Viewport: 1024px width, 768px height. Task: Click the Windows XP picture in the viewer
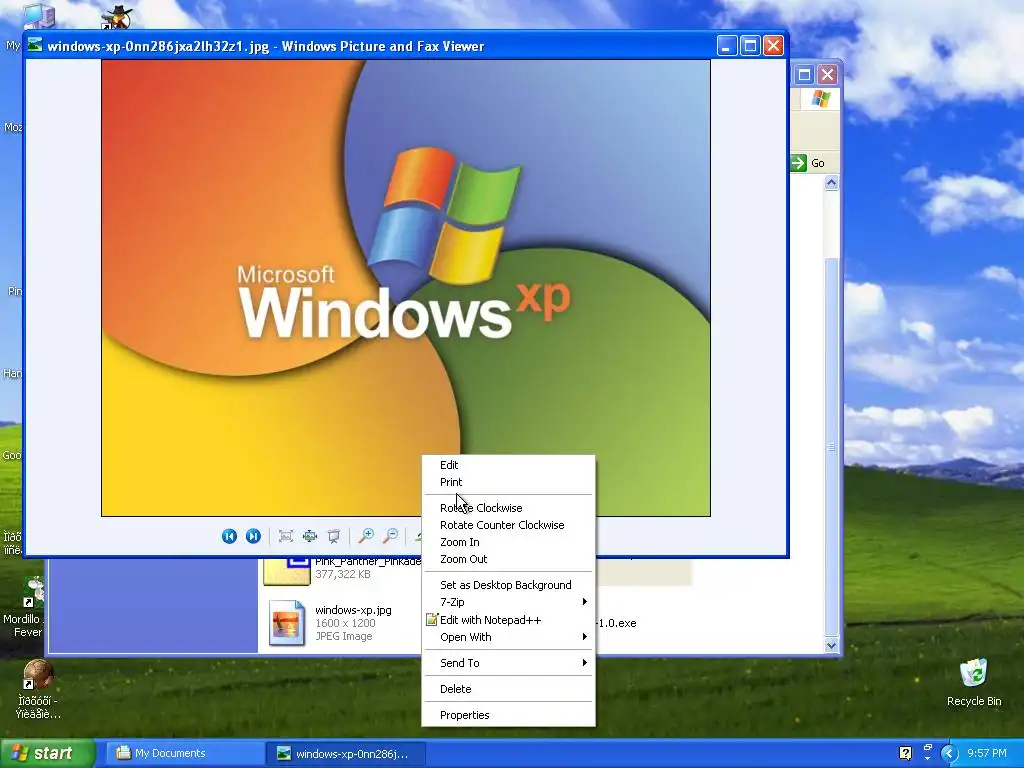(x=406, y=288)
